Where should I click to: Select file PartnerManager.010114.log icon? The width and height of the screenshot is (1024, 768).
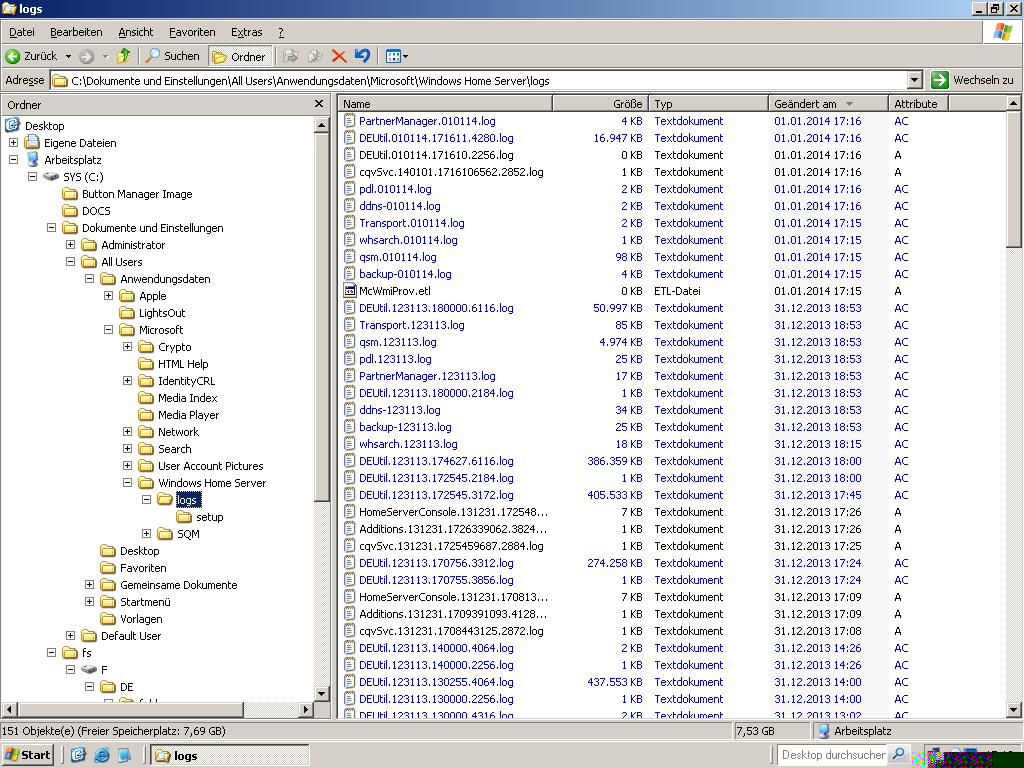(x=350, y=121)
